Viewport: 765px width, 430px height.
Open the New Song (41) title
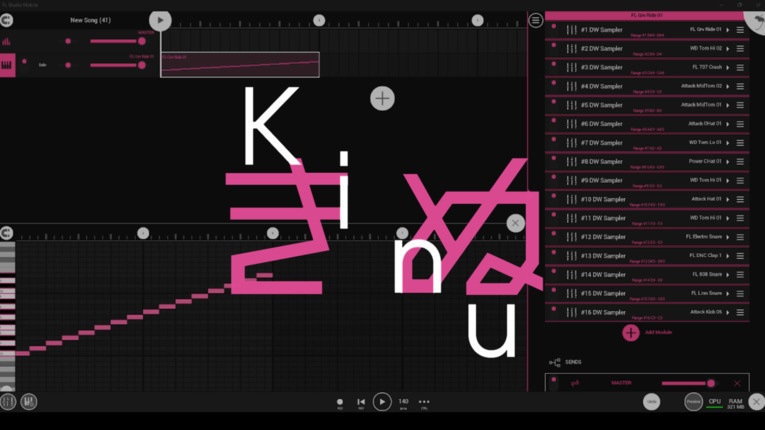click(x=91, y=20)
